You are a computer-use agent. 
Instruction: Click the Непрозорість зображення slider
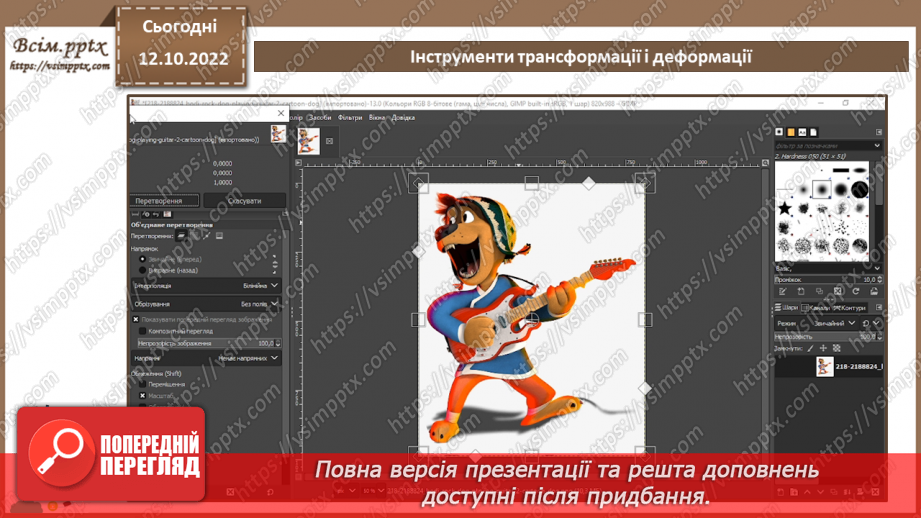205,343
